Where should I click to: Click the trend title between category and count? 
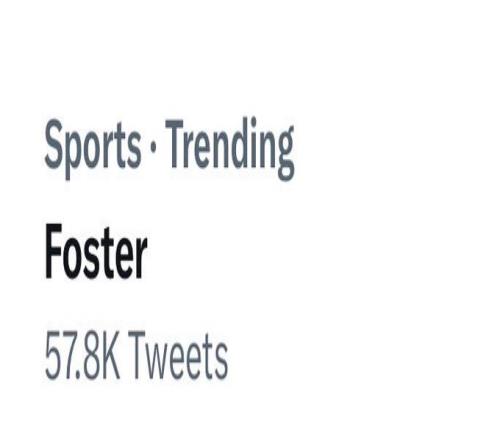(96, 252)
